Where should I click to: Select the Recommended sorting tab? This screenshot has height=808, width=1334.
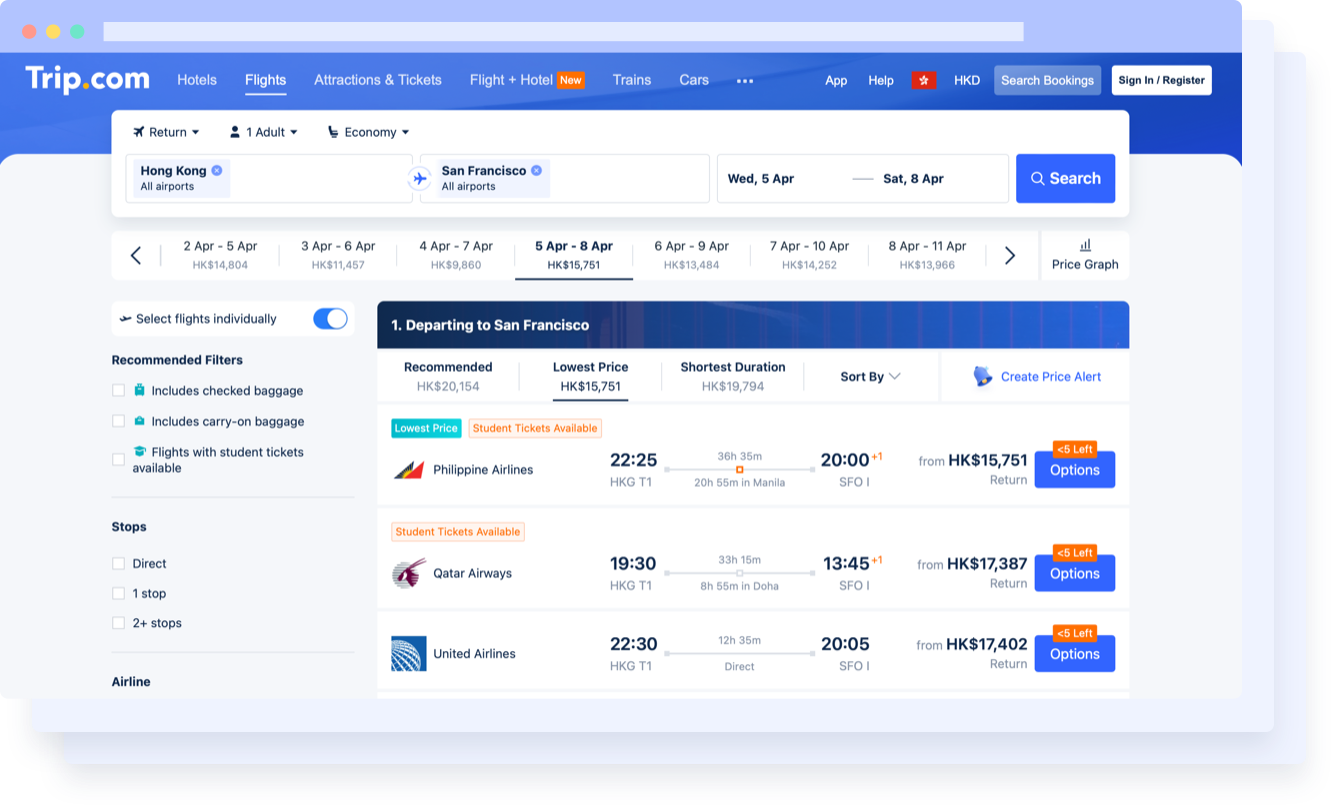click(x=448, y=376)
